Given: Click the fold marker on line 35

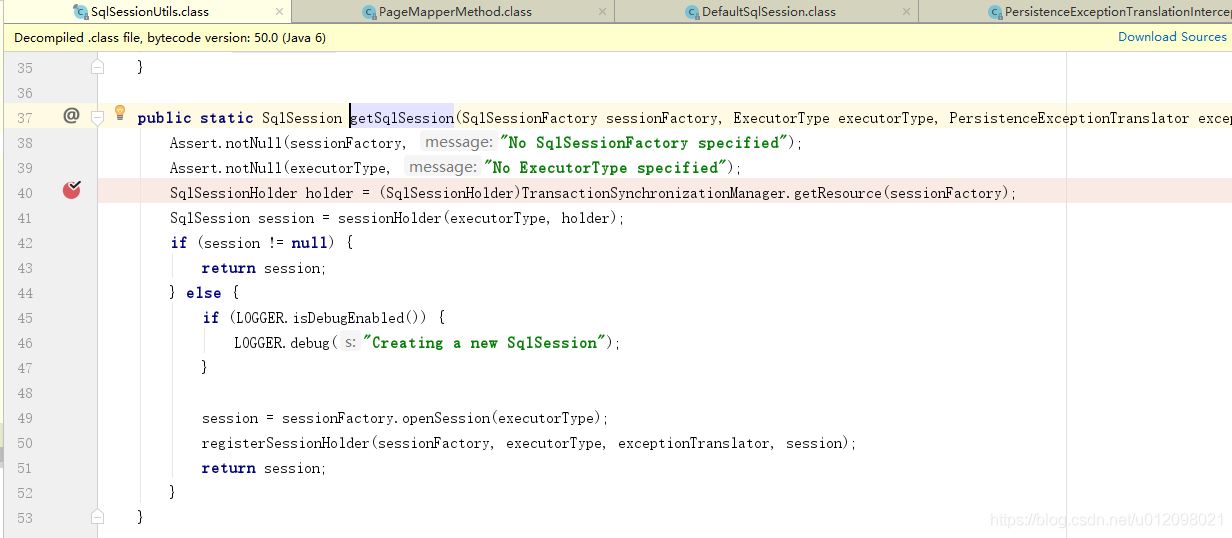Looking at the screenshot, I should (98, 67).
